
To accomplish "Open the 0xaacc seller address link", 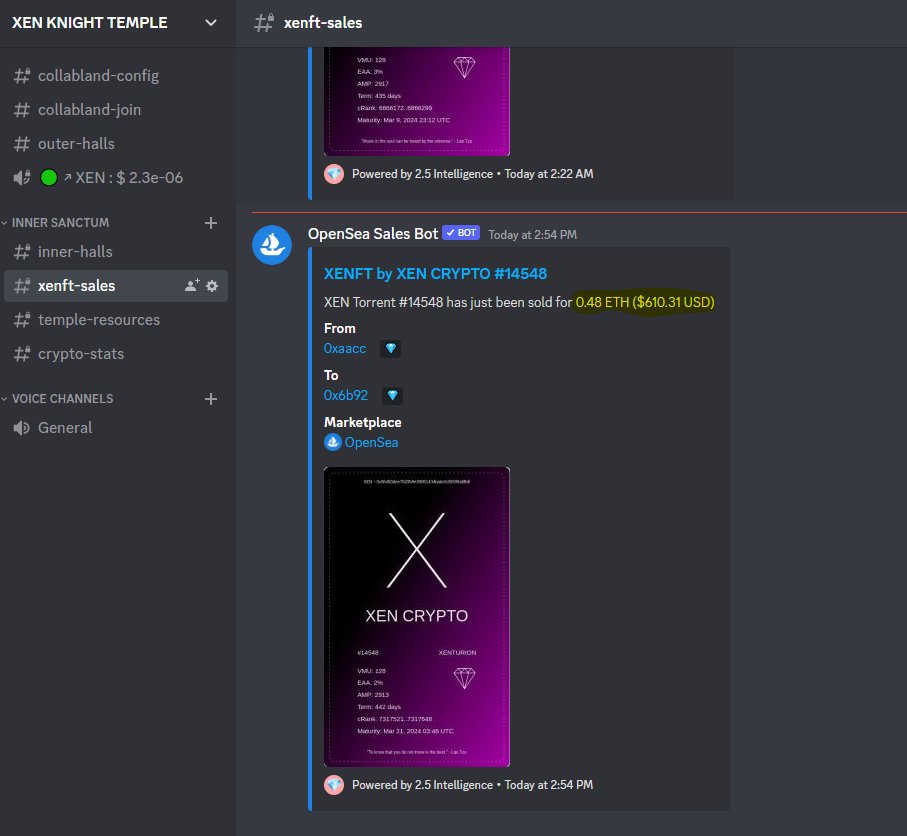I will tap(344, 348).
